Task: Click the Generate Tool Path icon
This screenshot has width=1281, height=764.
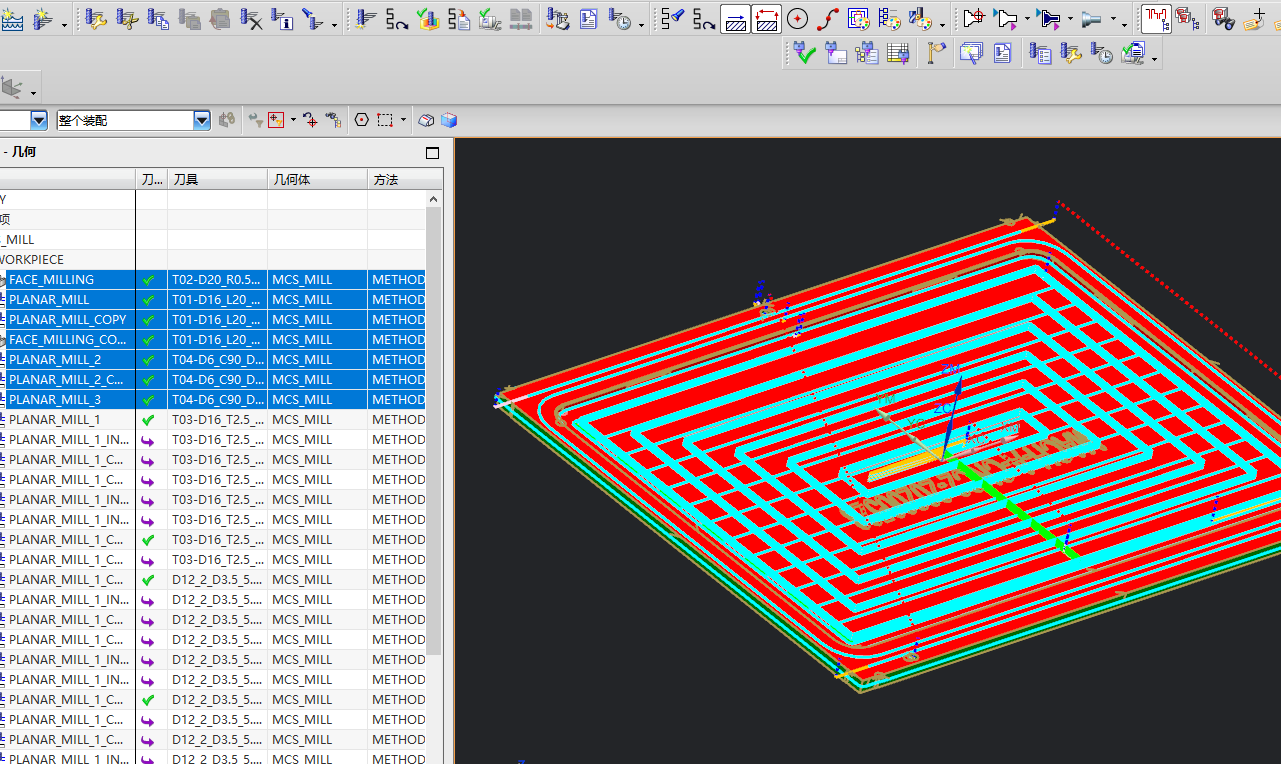Action: [366, 19]
